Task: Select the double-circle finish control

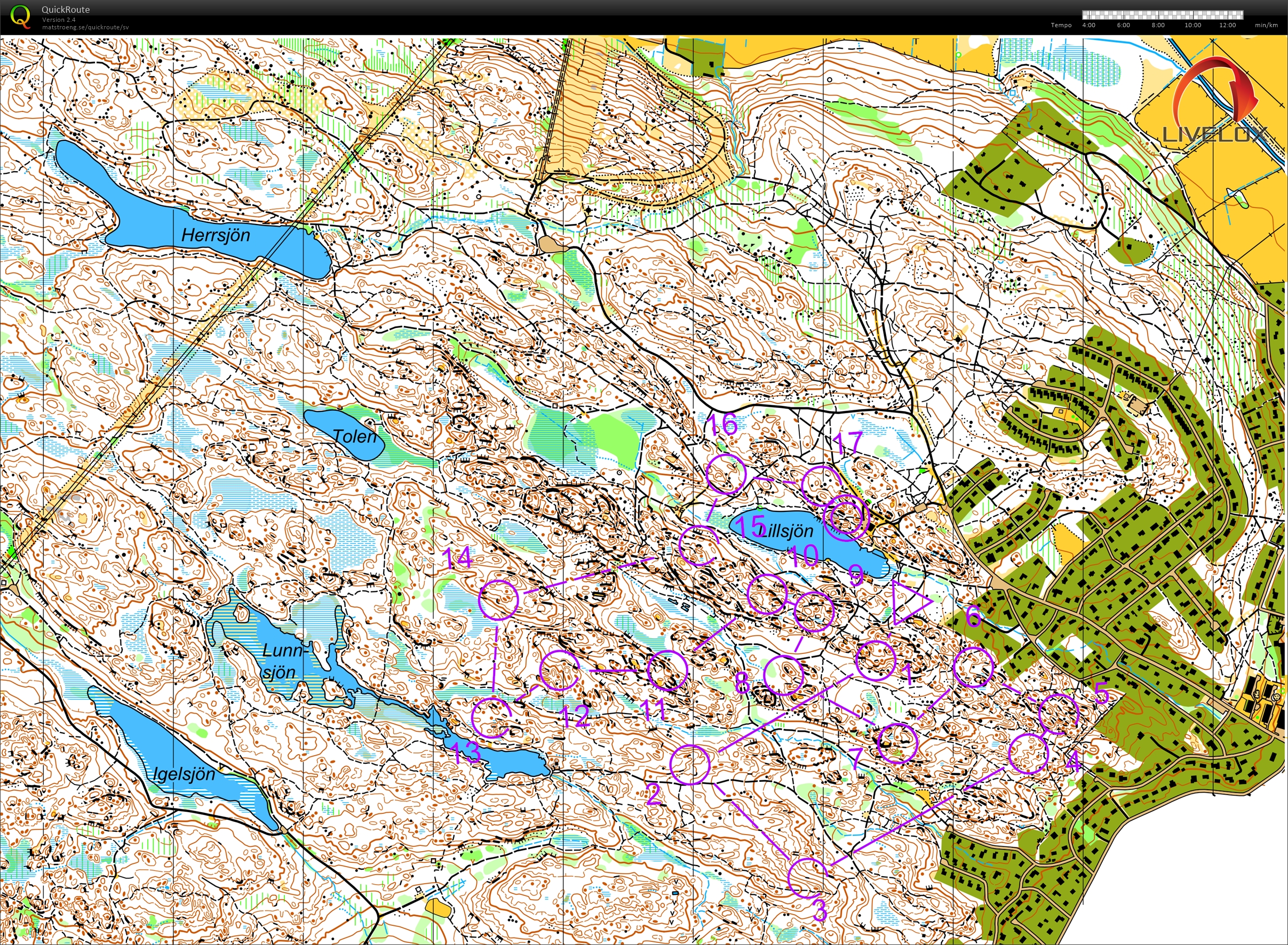Action: click(846, 518)
